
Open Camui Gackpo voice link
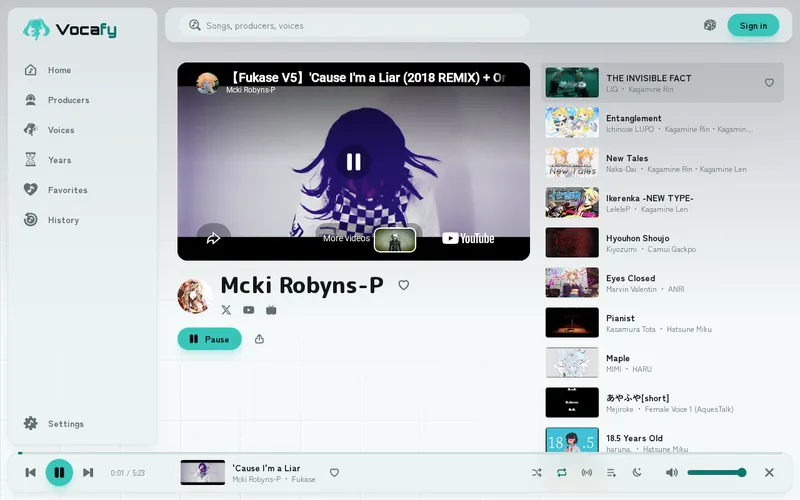pos(671,249)
